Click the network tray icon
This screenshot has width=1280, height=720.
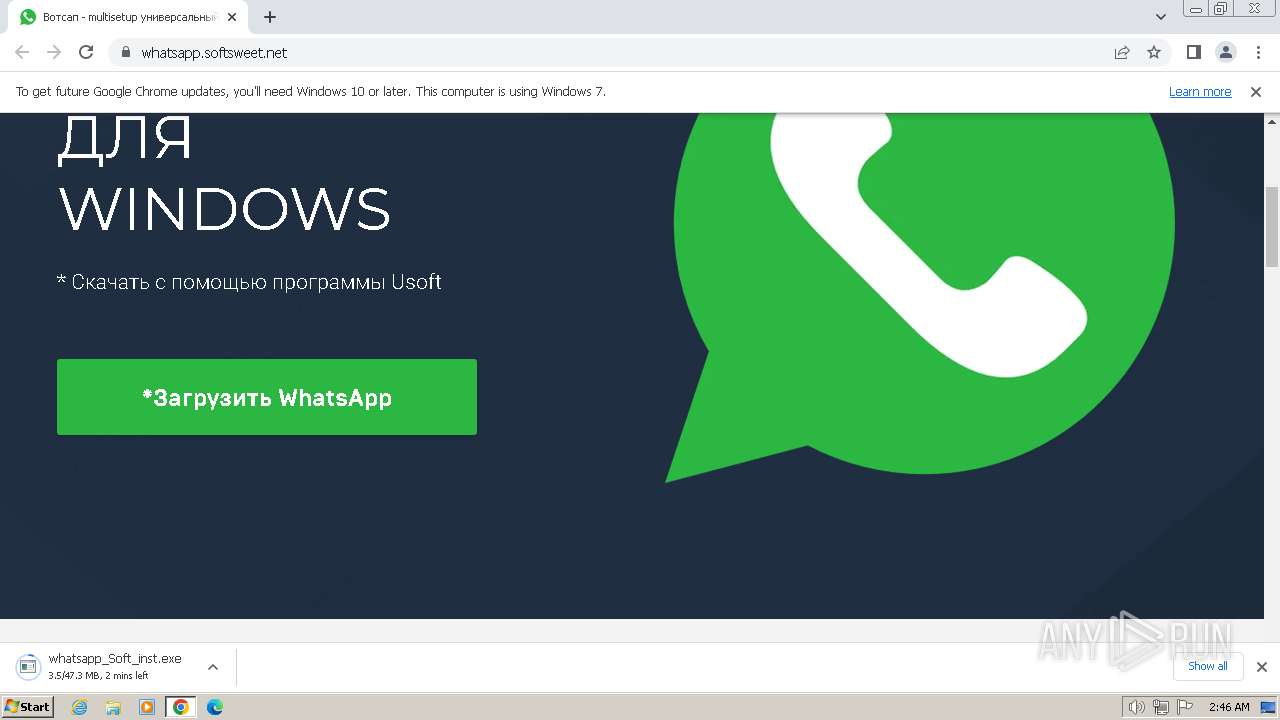(1161, 707)
